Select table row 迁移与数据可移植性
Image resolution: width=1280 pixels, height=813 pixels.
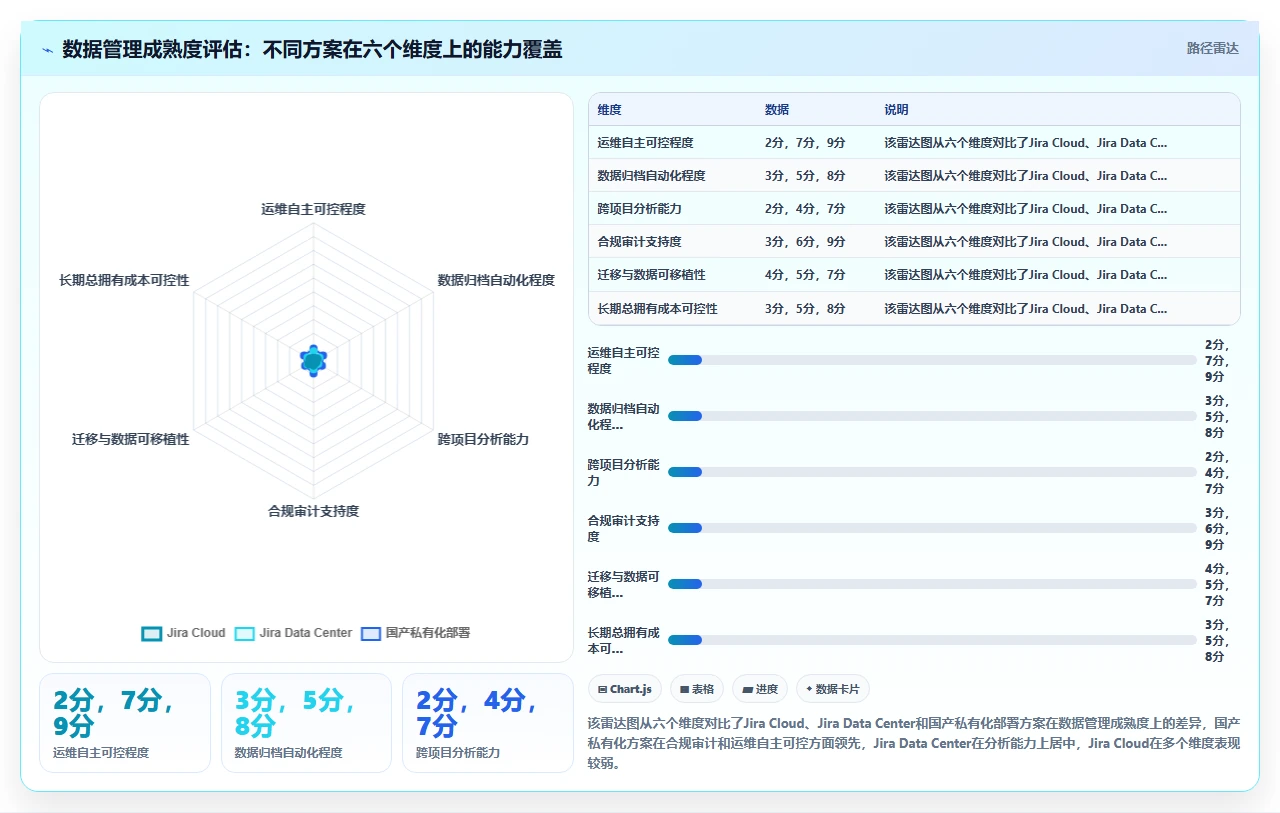pos(914,275)
